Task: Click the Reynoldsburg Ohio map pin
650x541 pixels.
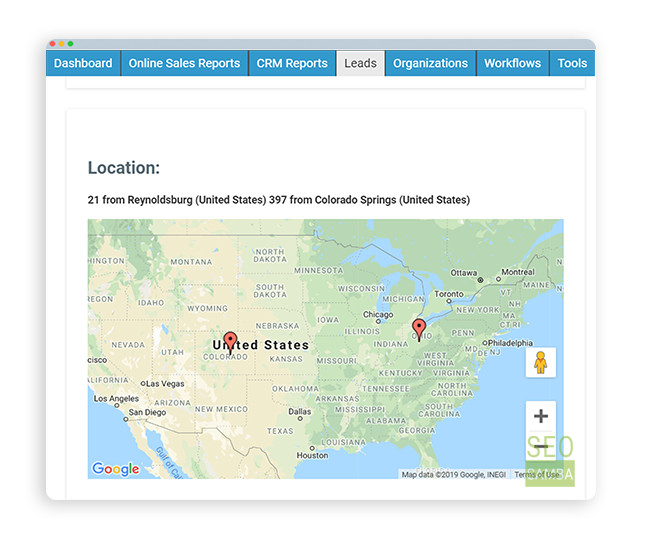Action: 419,330
